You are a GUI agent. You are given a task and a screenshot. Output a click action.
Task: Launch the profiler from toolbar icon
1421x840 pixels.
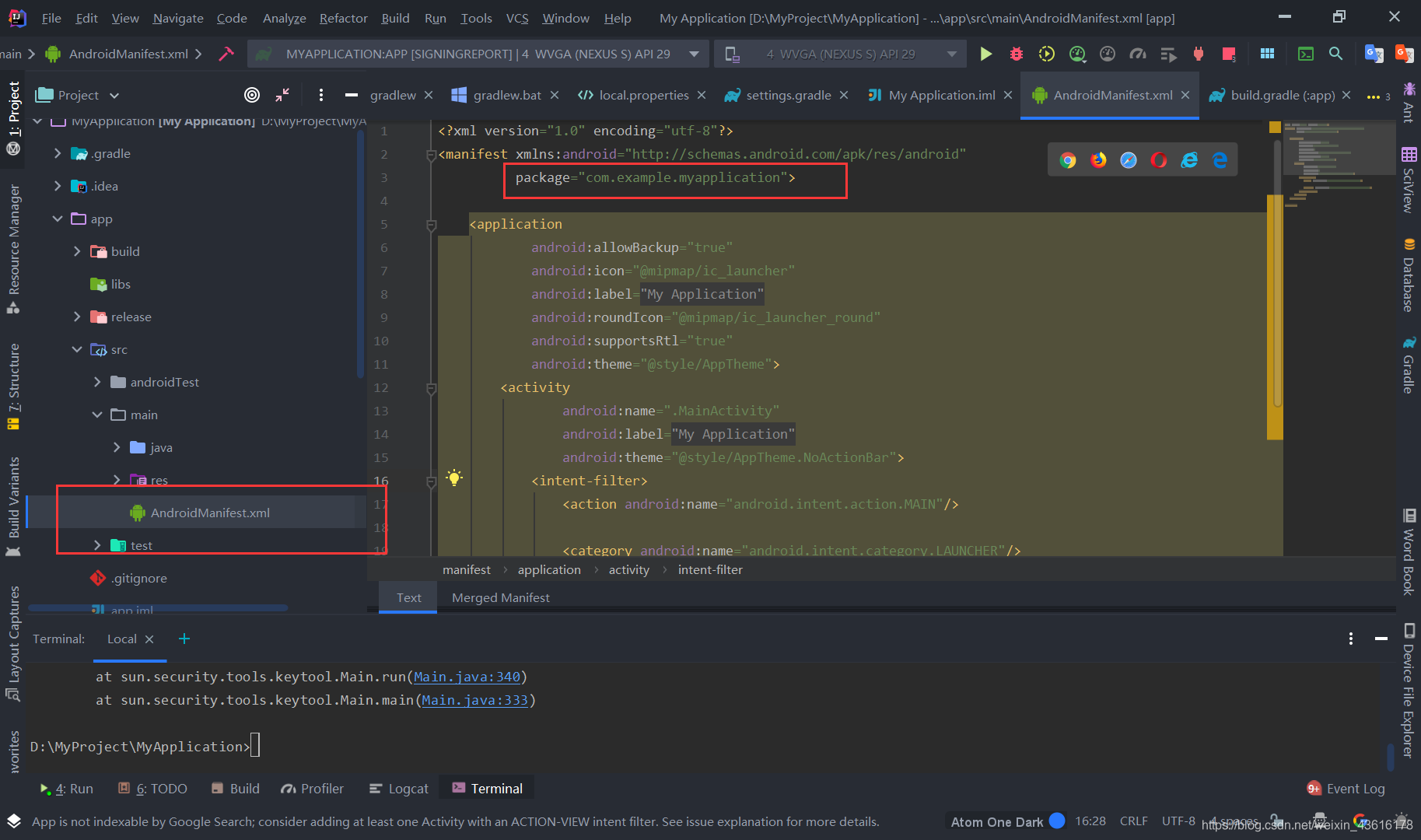pos(1077,54)
